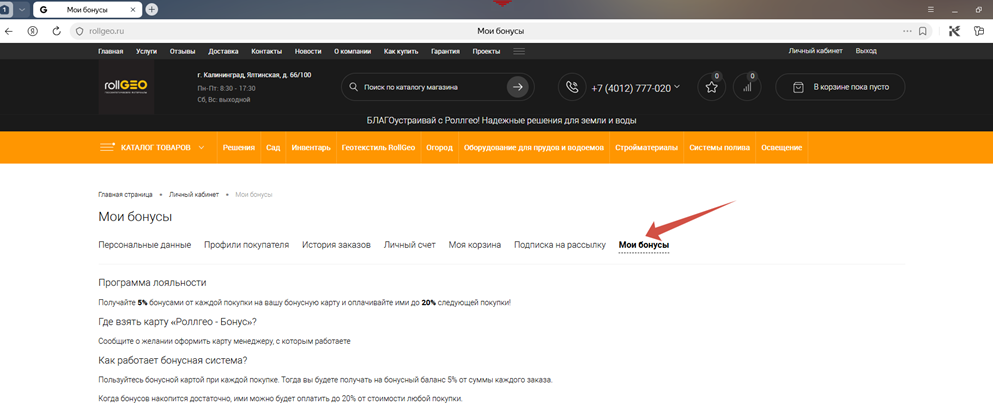Open the hidden top menu items

pyautogui.click(x=519, y=51)
